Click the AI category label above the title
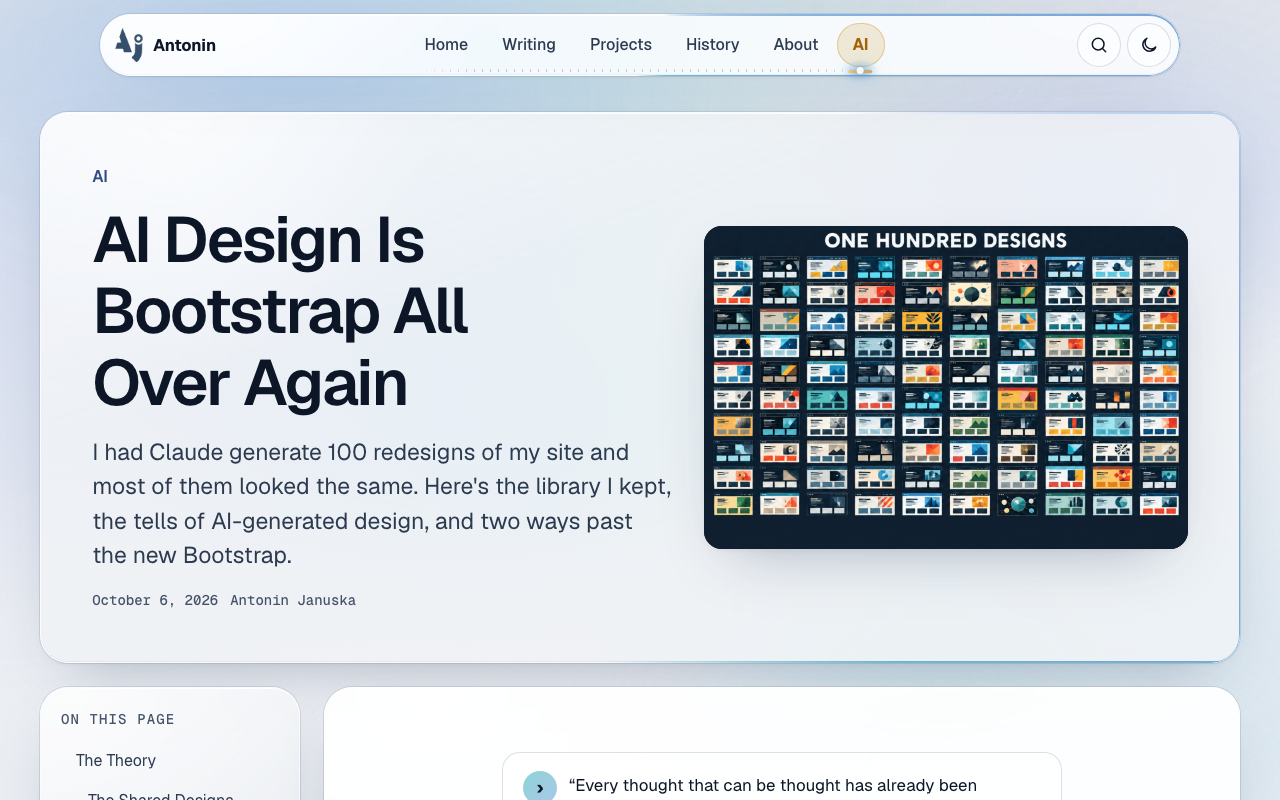Screen dimensions: 1280x800 tap(100, 177)
